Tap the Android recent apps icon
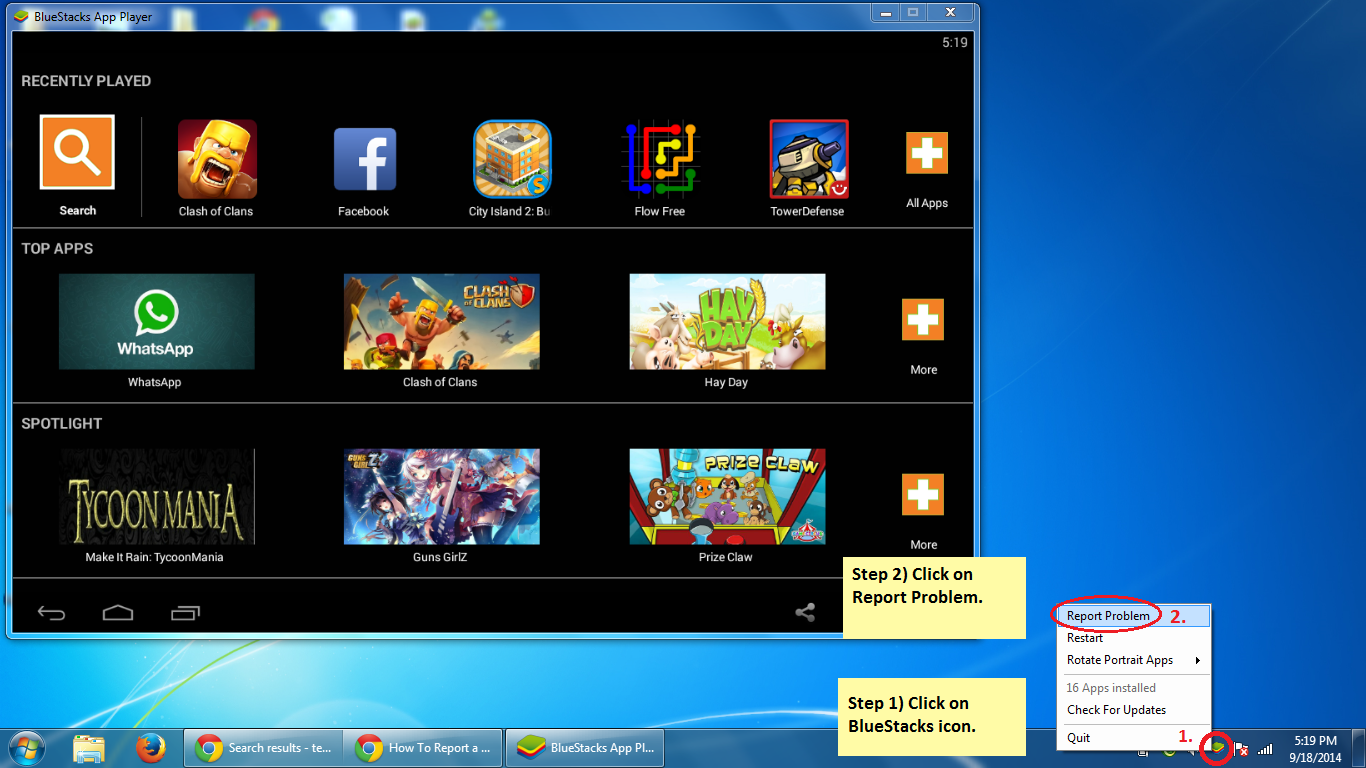This screenshot has height=768, width=1366. (x=185, y=612)
